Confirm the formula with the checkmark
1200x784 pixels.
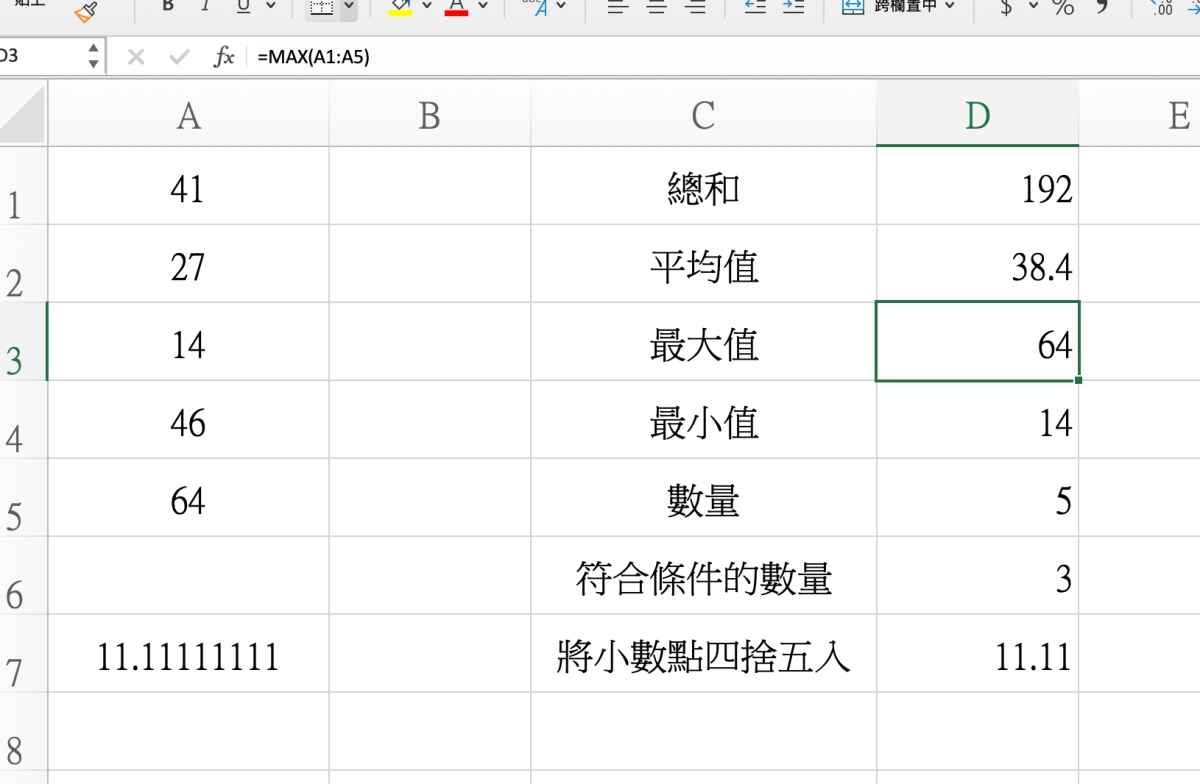pyautogui.click(x=179, y=57)
